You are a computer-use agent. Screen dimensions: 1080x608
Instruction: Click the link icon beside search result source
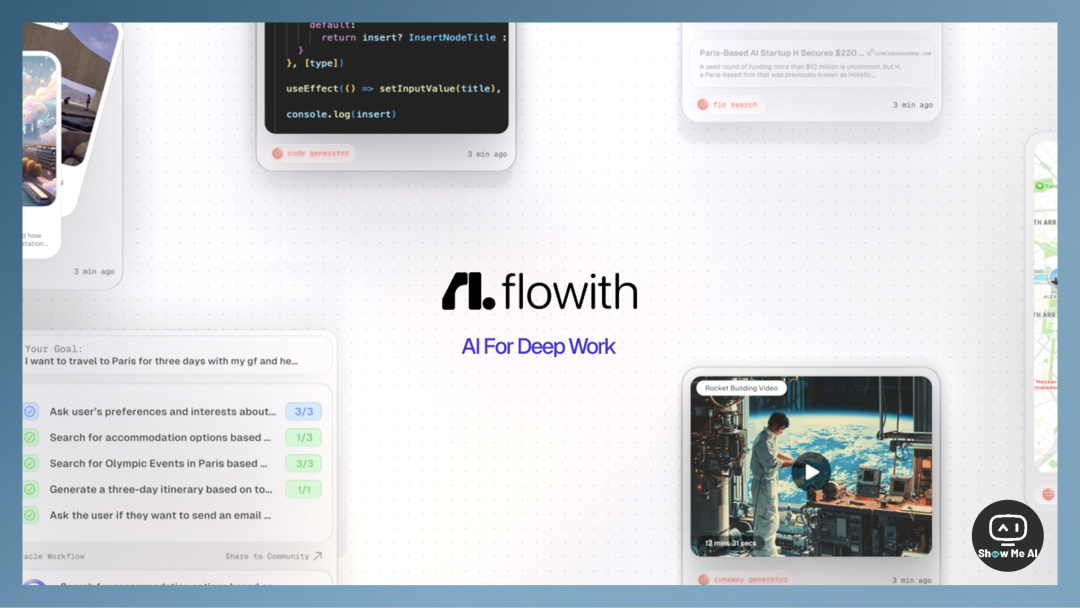870,53
